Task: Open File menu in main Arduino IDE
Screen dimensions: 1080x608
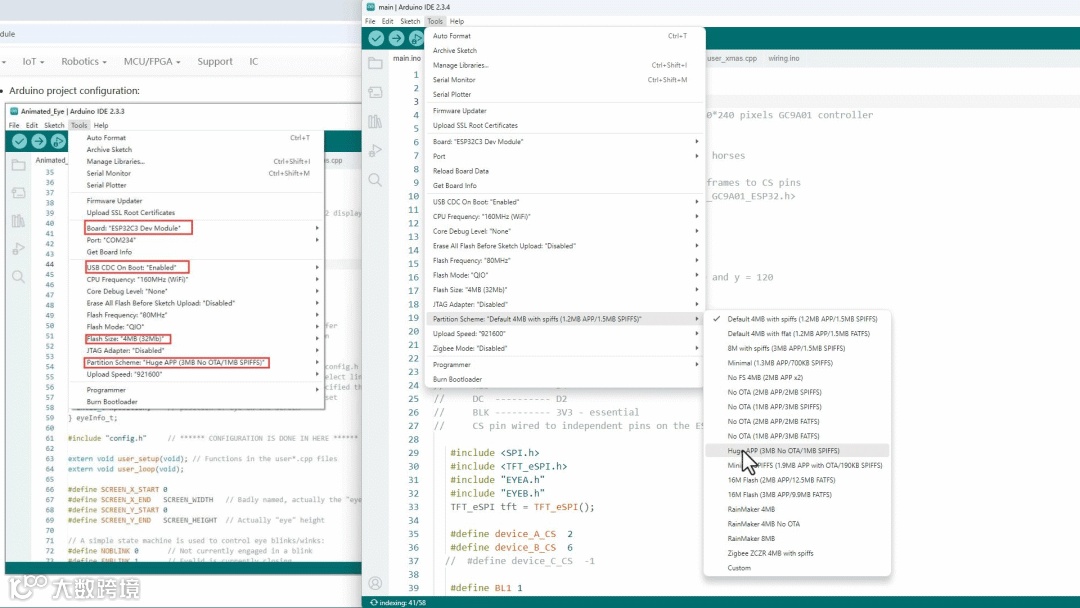Action: click(371, 21)
